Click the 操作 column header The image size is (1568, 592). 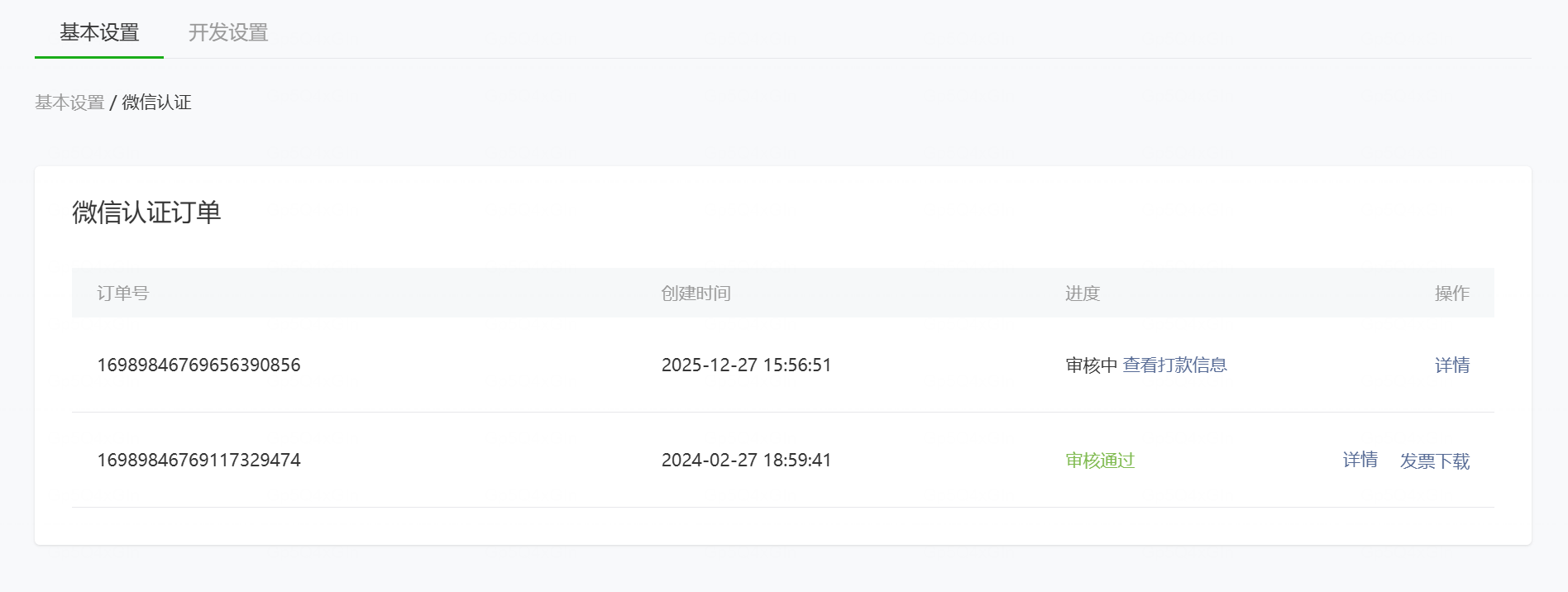tap(1451, 294)
